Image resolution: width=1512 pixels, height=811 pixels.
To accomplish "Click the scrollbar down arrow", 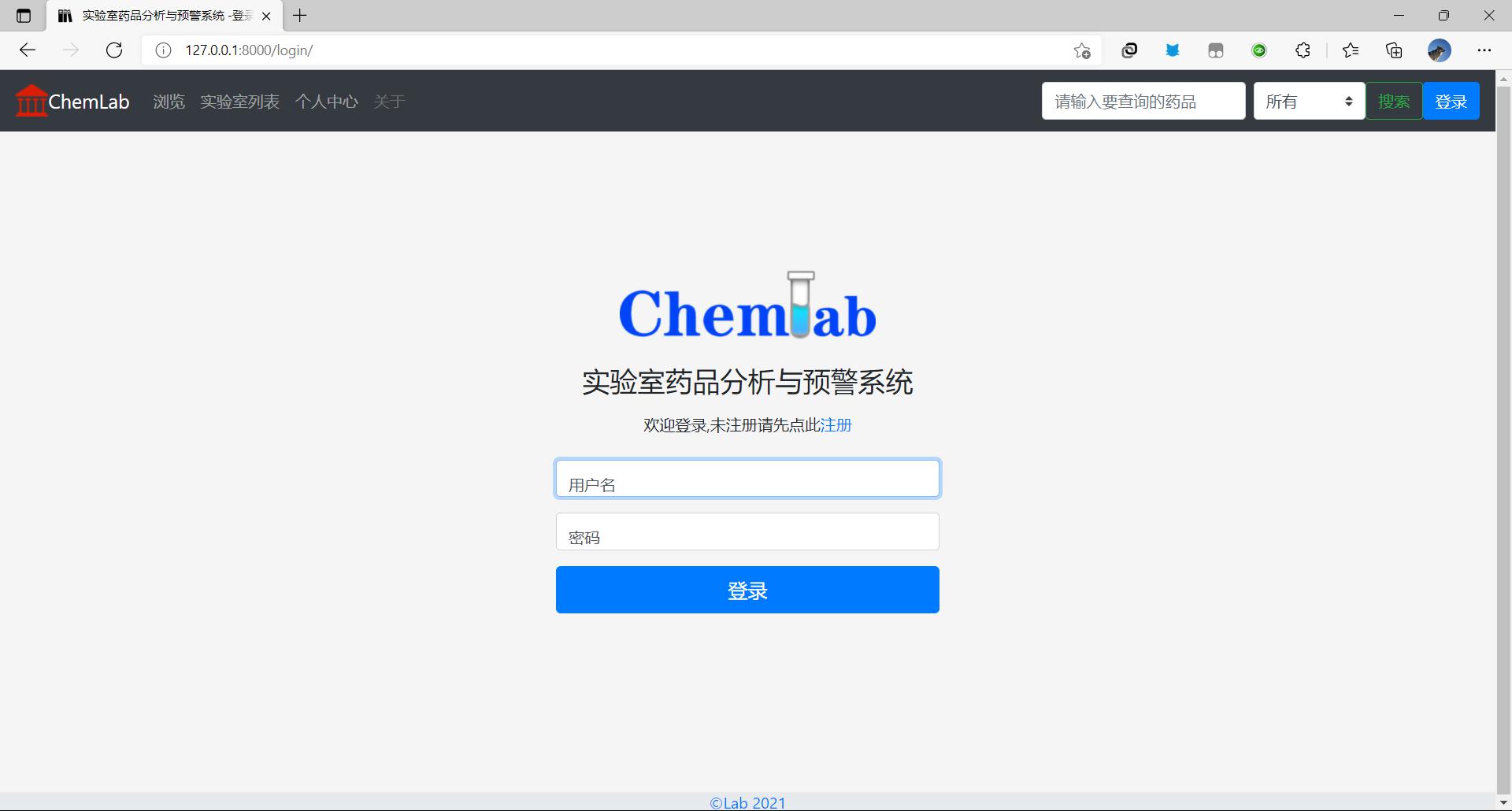I will point(1503,802).
